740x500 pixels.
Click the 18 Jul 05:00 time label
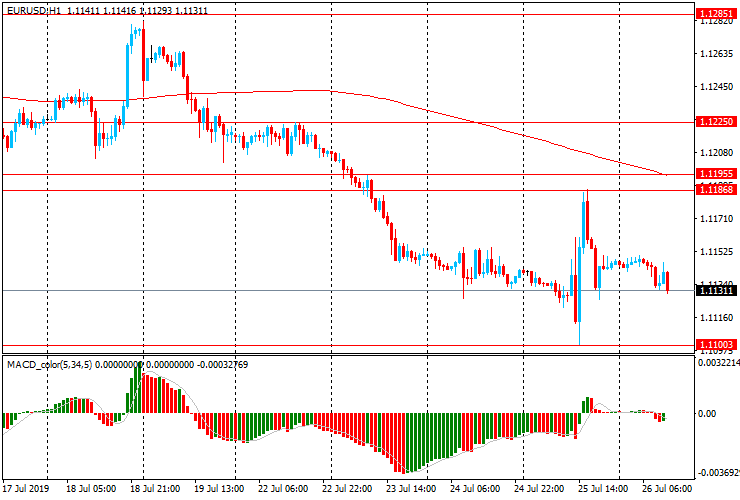coord(91,488)
